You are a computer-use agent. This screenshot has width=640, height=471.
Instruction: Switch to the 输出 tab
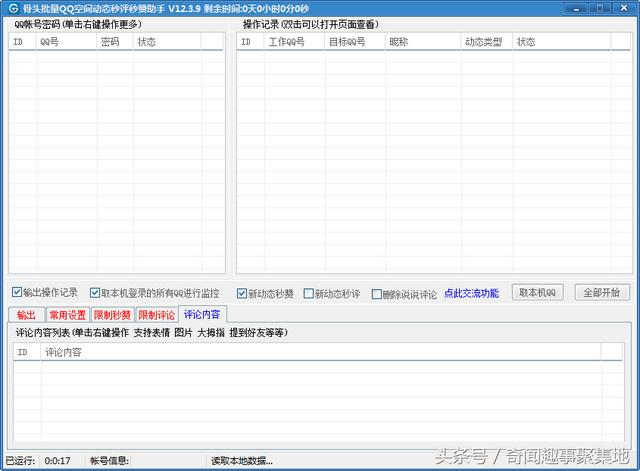click(x=27, y=315)
